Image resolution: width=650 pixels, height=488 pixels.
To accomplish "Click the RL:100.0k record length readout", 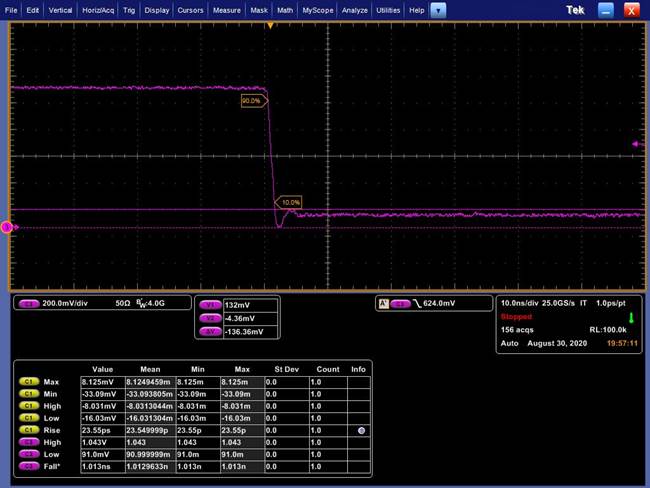I will point(608,330).
